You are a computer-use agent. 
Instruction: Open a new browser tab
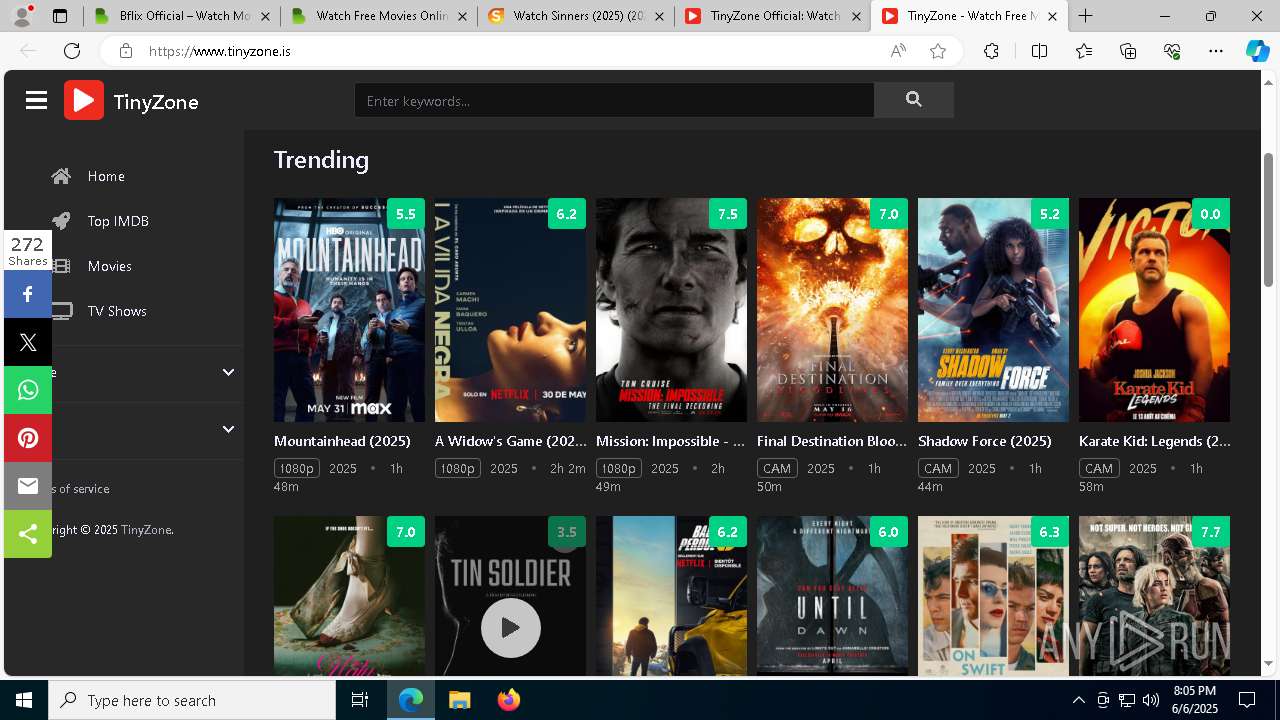[x=1085, y=16]
